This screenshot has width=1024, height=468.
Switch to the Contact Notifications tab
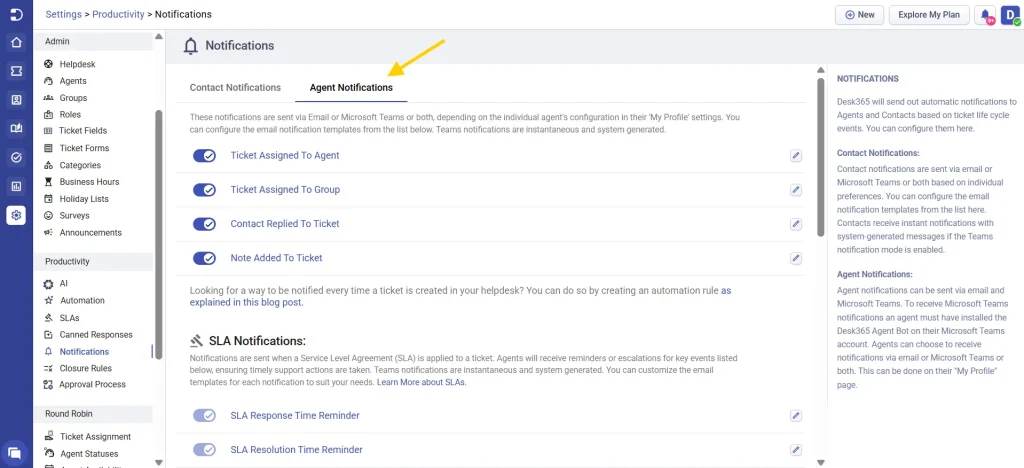(x=235, y=88)
